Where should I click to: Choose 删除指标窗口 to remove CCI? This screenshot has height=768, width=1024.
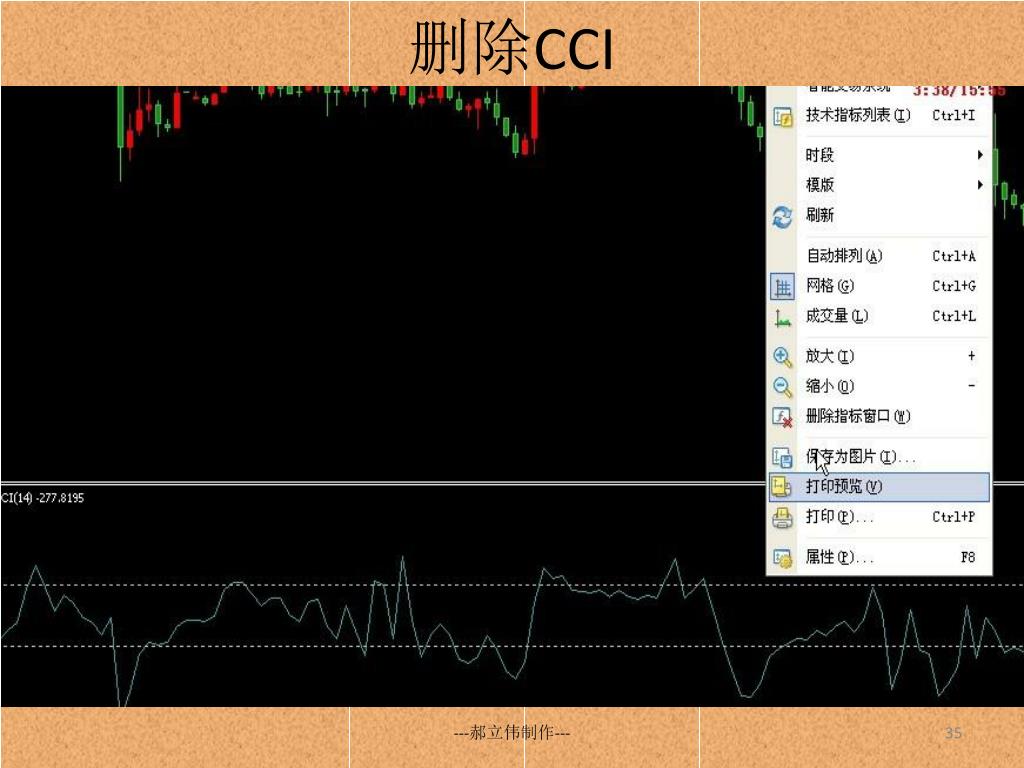tap(879, 416)
